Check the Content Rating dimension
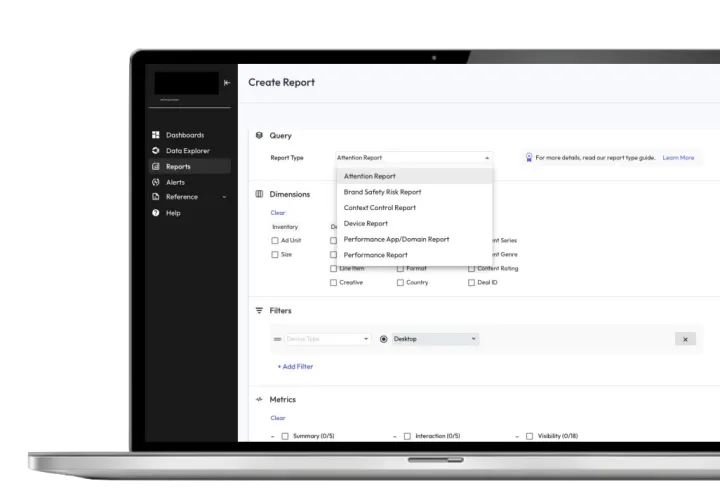 (471, 269)
